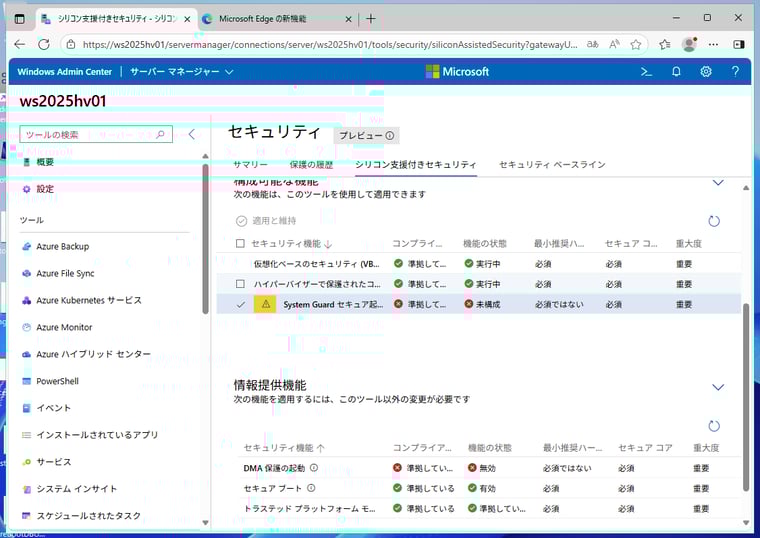Open help question mark icon
This screenshot has height=538, width=760.
(x=735, y=72)
